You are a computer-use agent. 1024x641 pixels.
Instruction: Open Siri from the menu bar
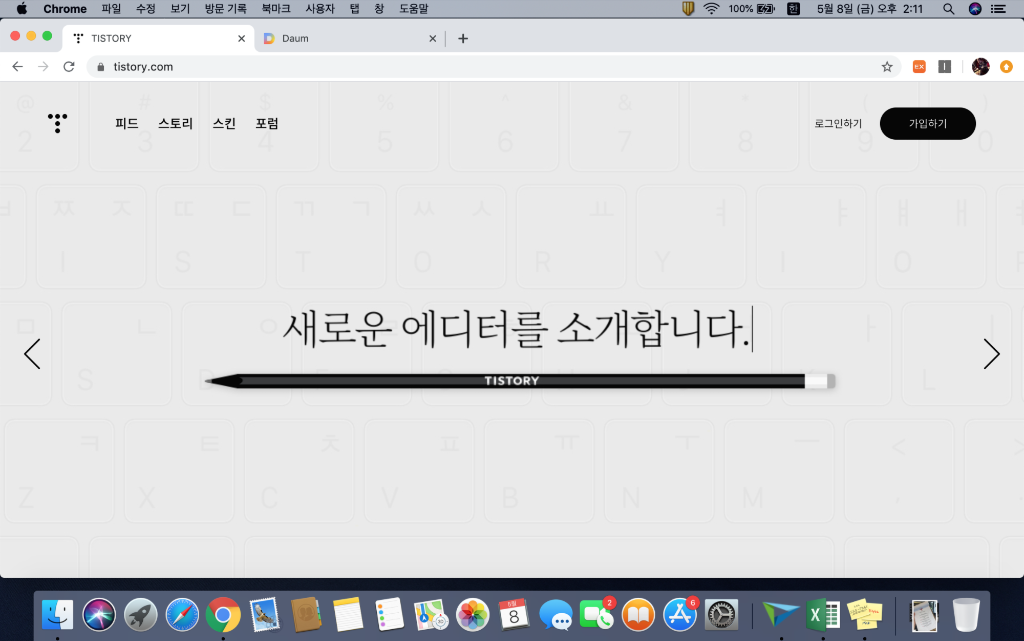(x=975, y=8)
